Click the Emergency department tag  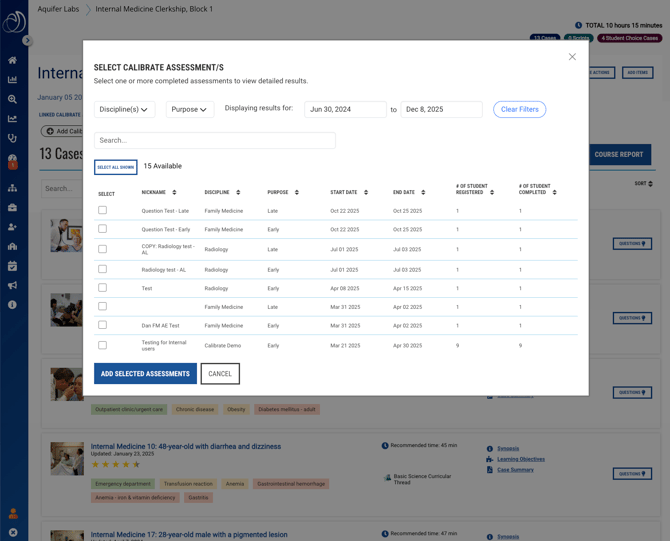pyautogui.click(x=123, y=484)
